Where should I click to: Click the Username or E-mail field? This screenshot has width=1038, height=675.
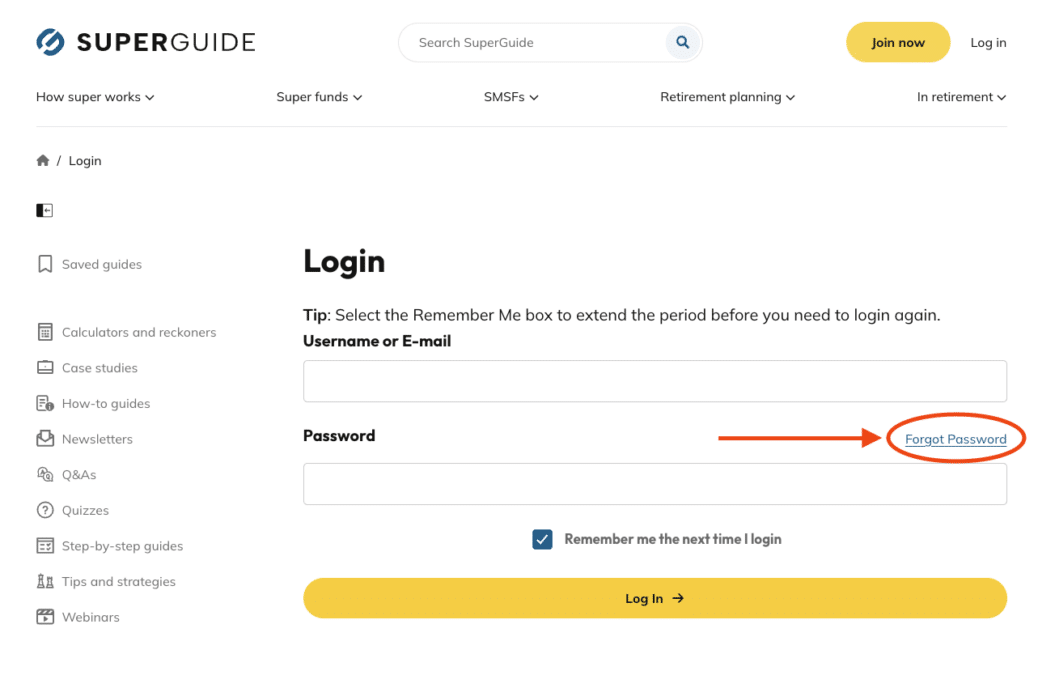tap(654, 381)
